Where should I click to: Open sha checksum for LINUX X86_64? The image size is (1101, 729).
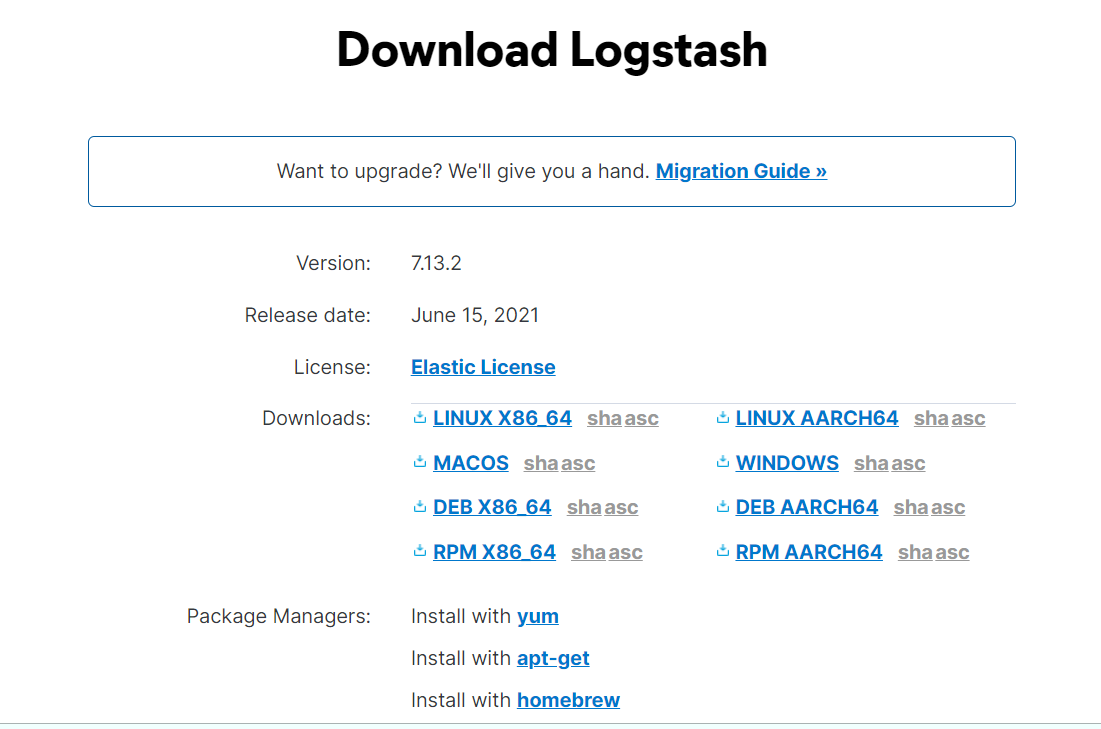[605, 419]
